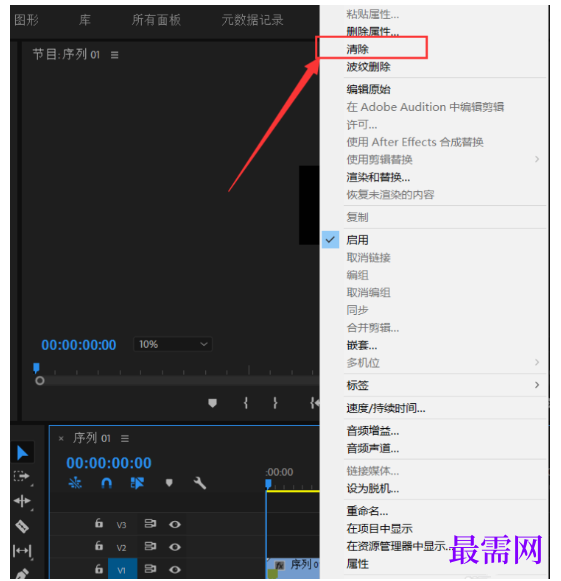Switch to 元数据记录 workspace
The width and height of the screenshot is (561, 581).
click(x=252, y=20)
